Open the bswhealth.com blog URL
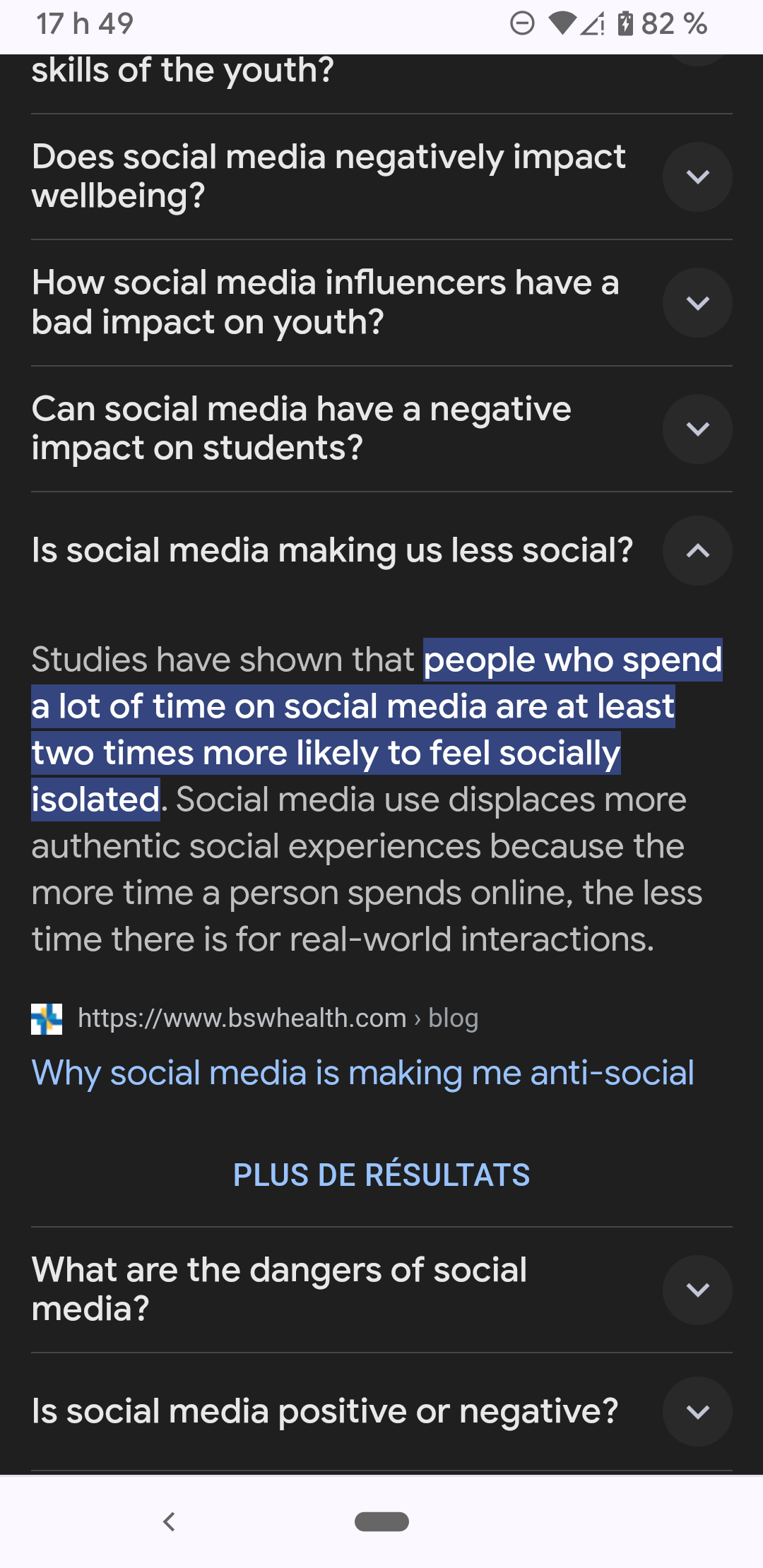This screenshot has width=763, height=1568. 278,1018
